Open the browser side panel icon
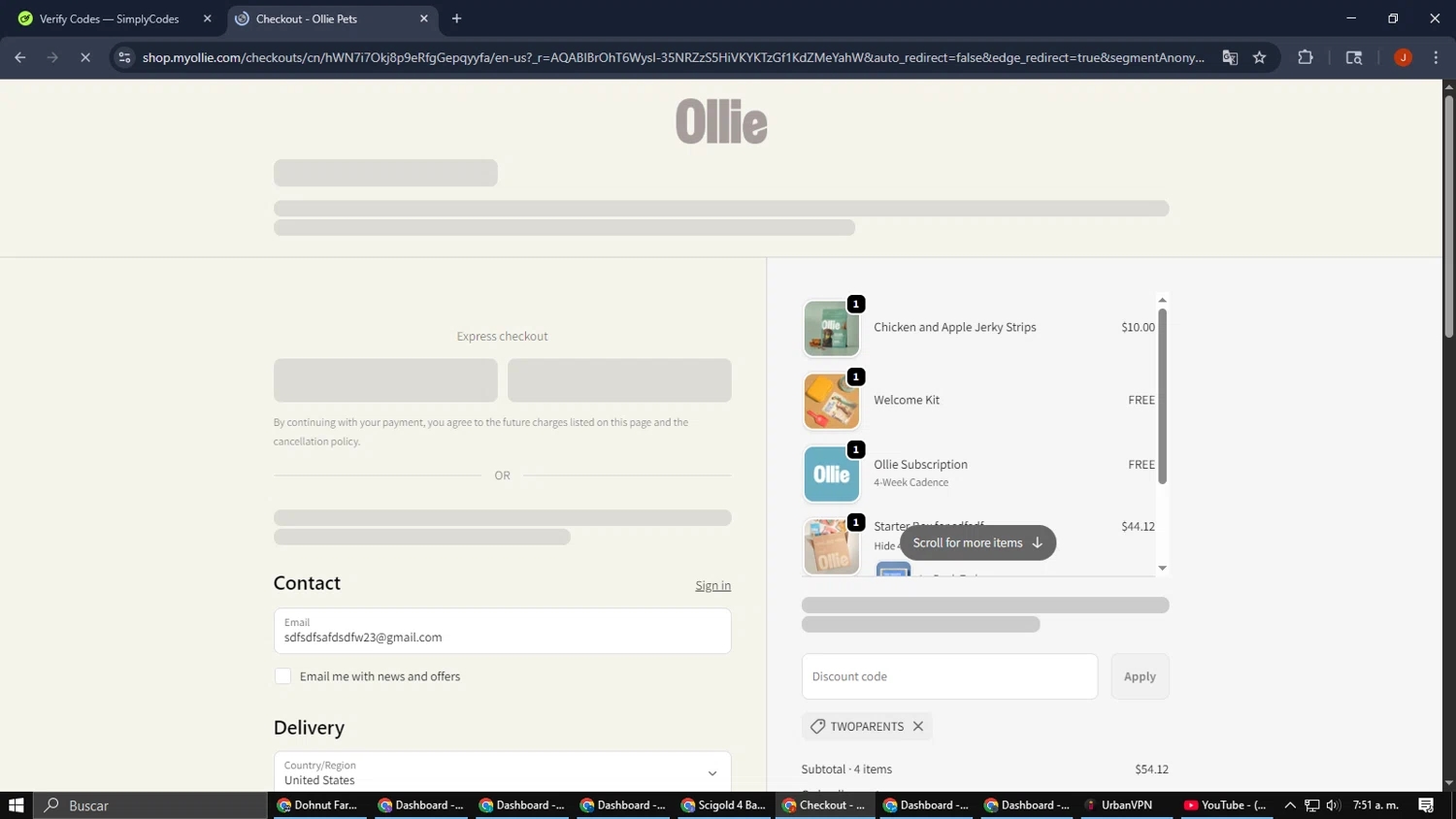Screen dimensions: 1456x819 (x=1354, y=57)
